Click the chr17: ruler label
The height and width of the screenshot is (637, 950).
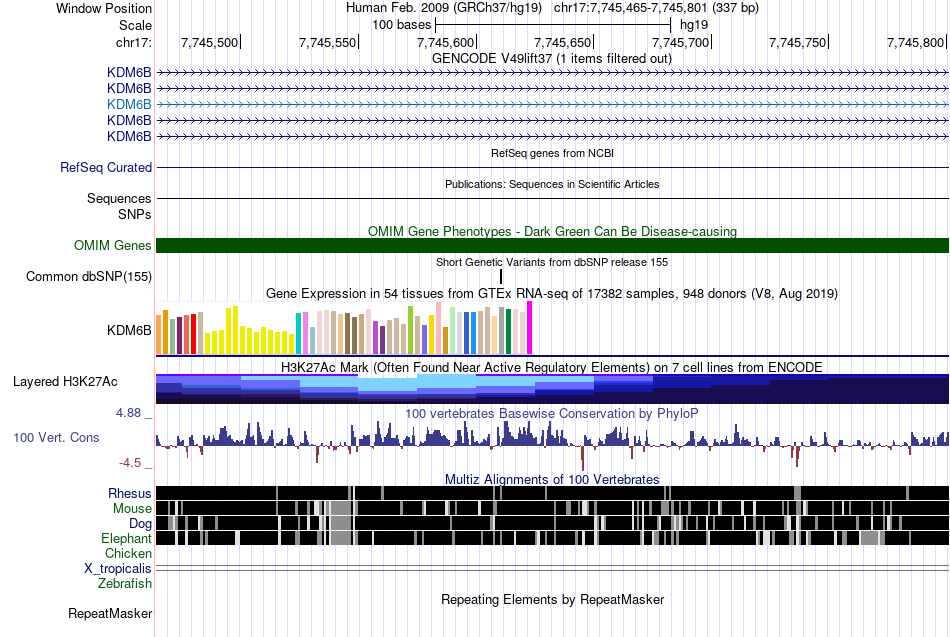click(x=134, y=42)
